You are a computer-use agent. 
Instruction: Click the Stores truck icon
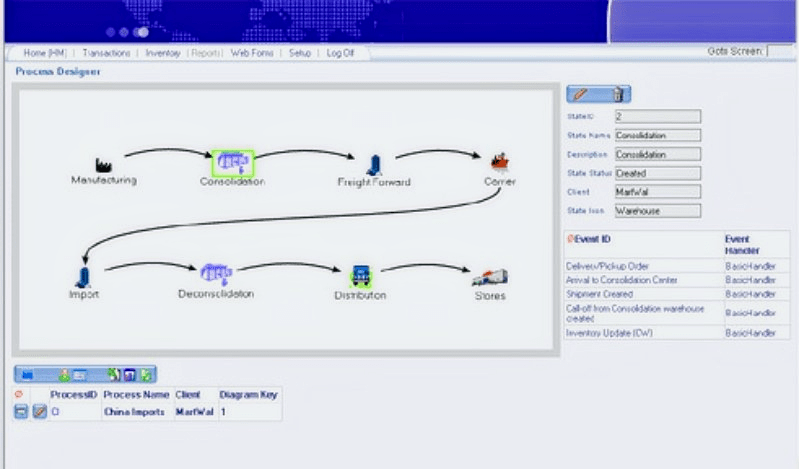coord(489,277)
